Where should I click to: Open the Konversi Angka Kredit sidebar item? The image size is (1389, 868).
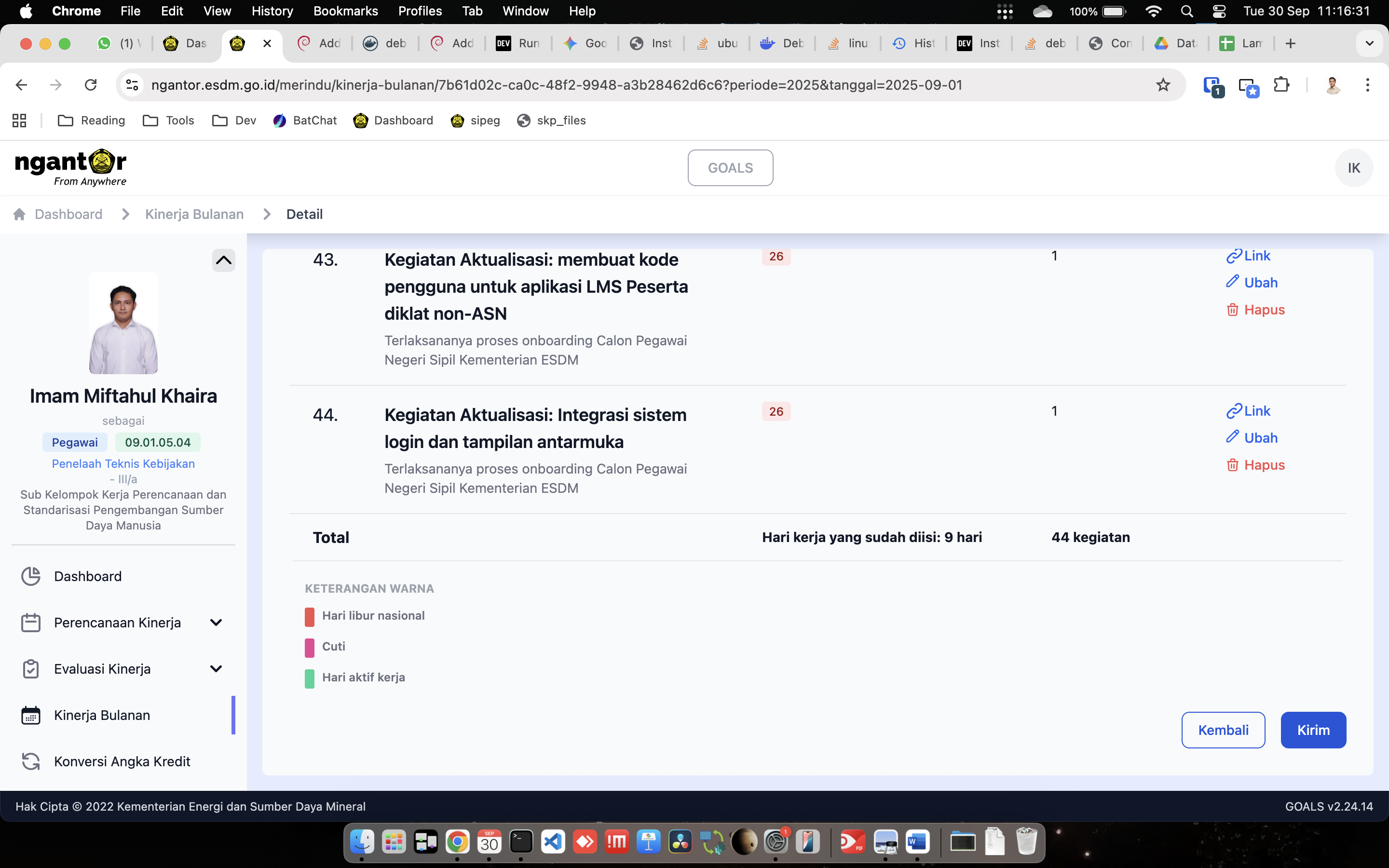122,761
